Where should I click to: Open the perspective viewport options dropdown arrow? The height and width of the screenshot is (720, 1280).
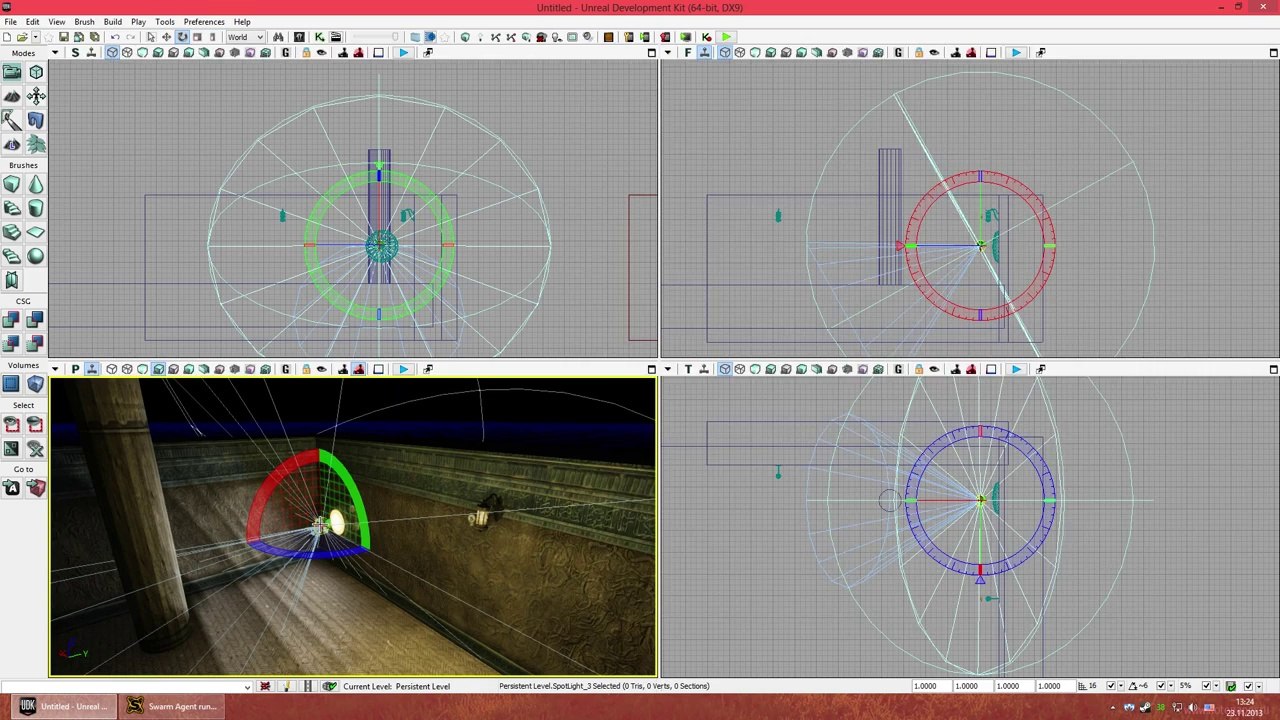[x=54, y=369]
